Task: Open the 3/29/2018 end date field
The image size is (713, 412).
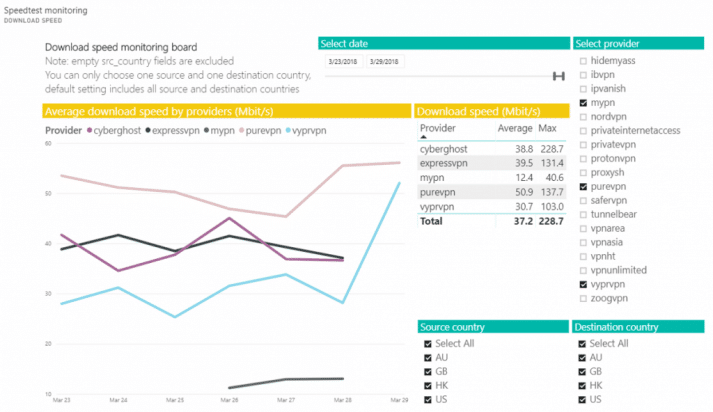Action: coord(385,61)
